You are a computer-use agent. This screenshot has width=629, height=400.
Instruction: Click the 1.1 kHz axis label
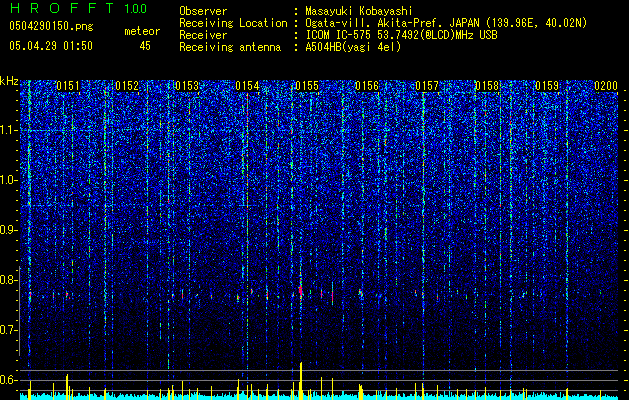pyautogui.click(x=9, y=130)
